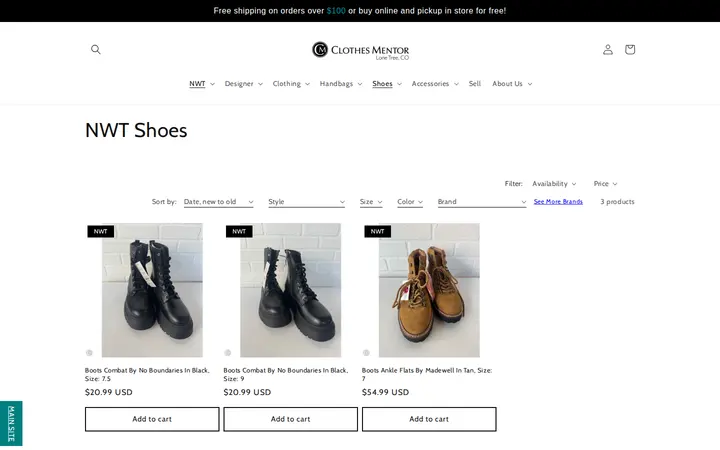Open the Color filter dropdown

point(410,202)
